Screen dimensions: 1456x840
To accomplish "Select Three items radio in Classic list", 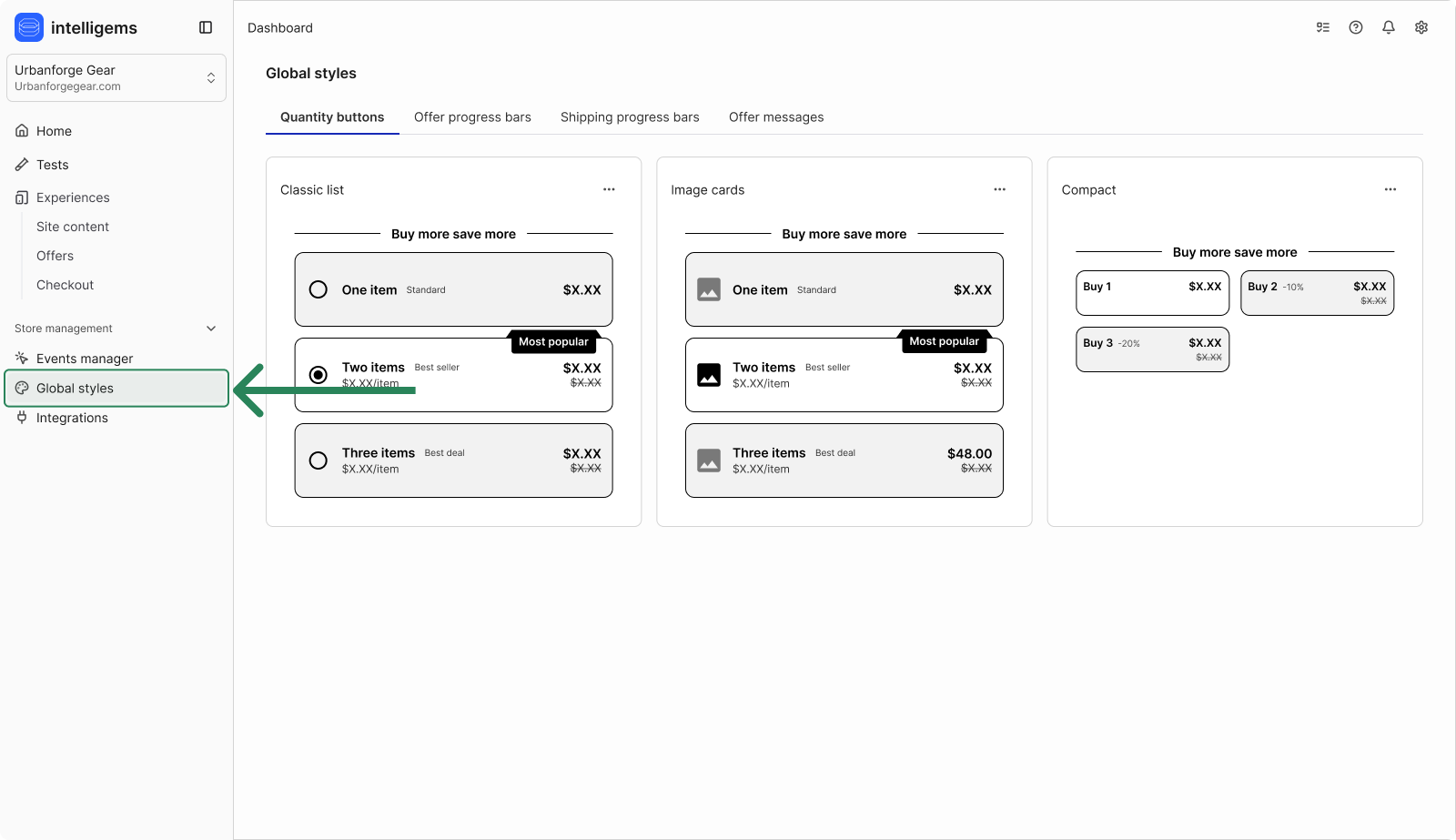I will [318, 460].
